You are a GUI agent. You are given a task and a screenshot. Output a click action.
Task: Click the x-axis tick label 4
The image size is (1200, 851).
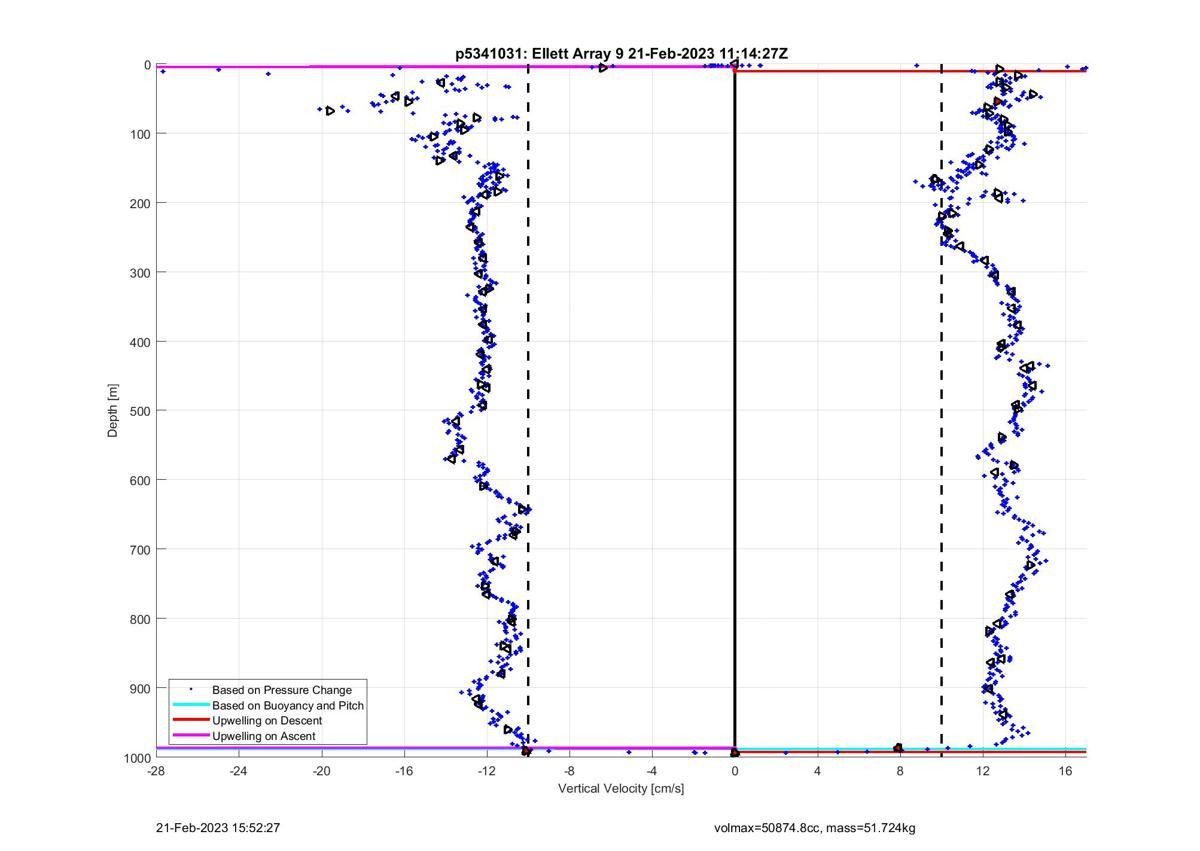(x=817, y=771)
